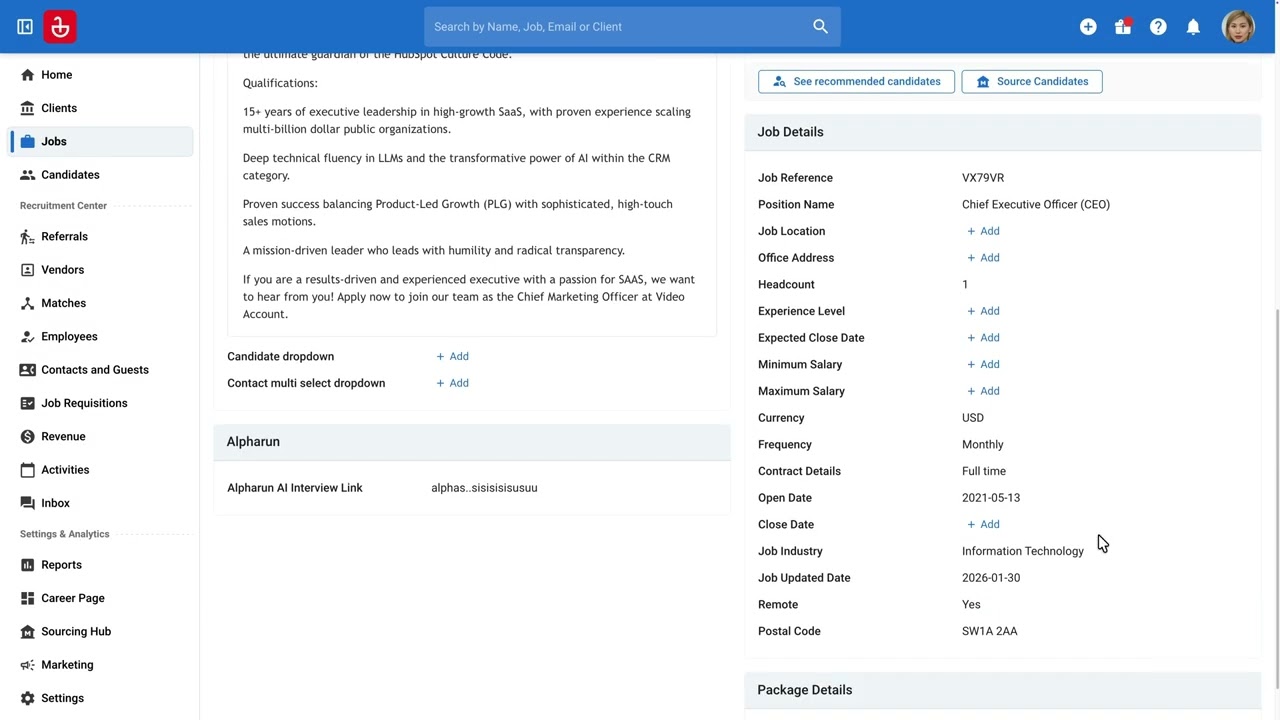The image size is (1280, 720).
Task: Add a value for Office Address
Action: pos(983,258)
